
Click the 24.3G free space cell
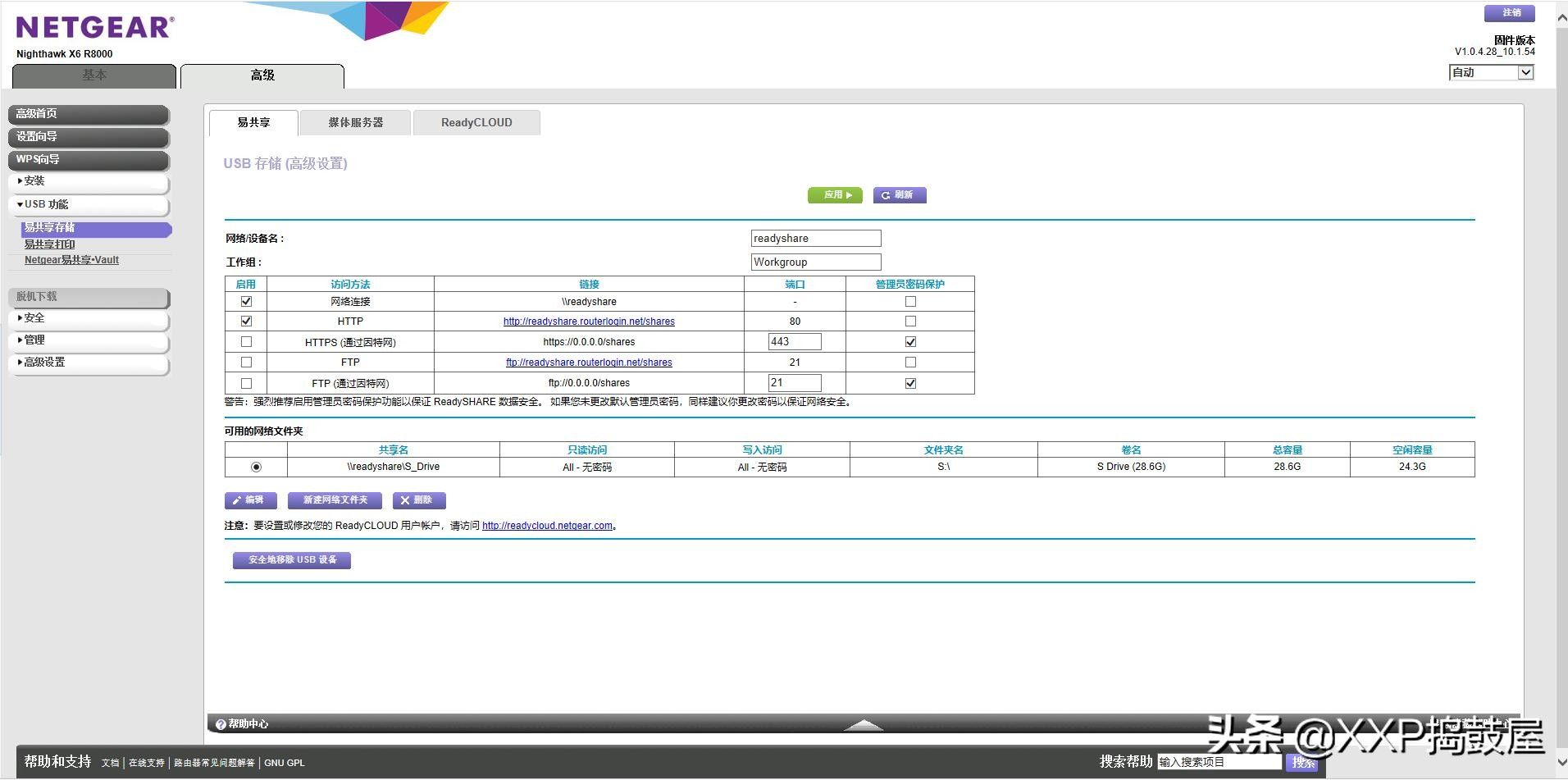[1412, 467]
